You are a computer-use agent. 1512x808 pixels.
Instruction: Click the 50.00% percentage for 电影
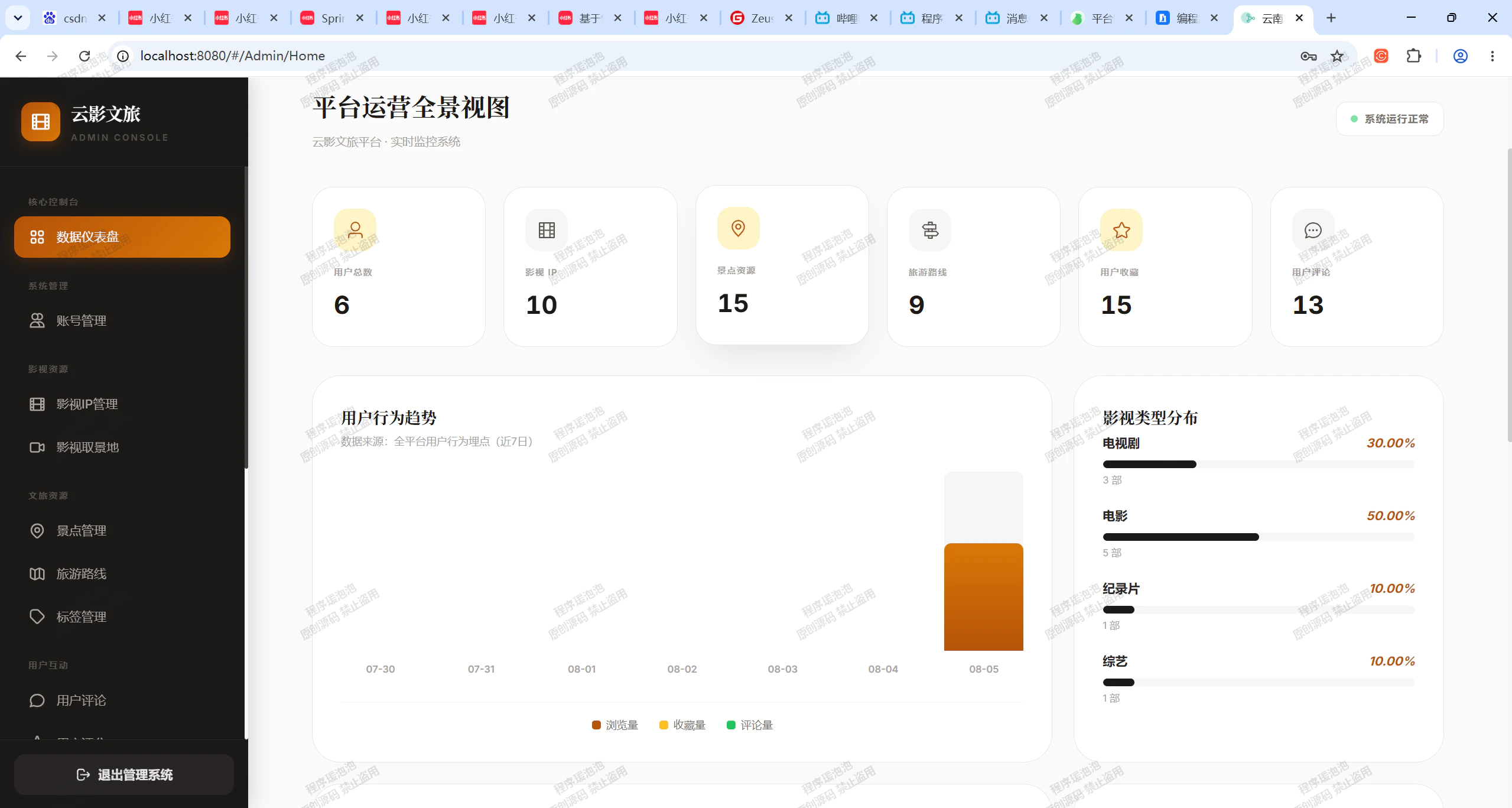pyautogui.click(x=1391, y=516)
